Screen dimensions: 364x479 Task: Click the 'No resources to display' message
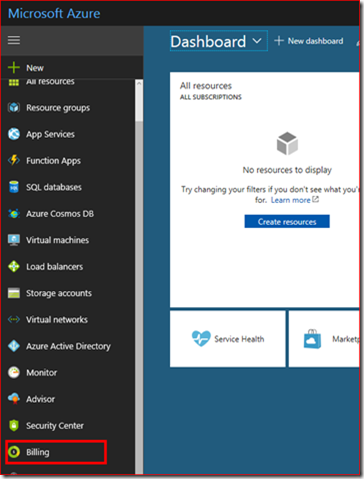click(x=287, y=170)
